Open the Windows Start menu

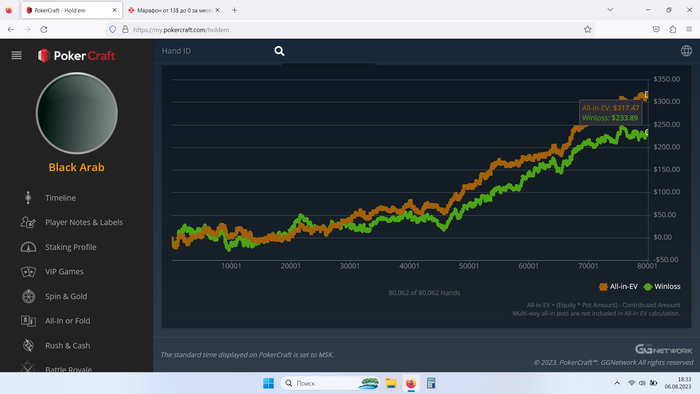coord(269,383)
